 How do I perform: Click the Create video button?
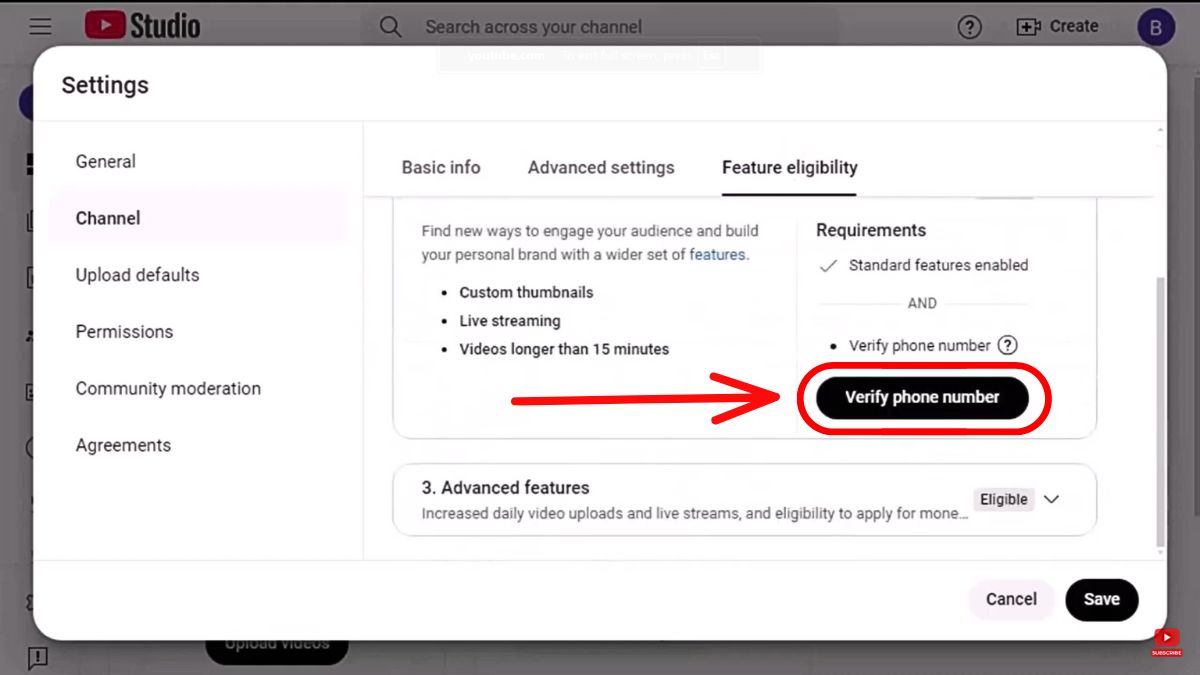(1057, 27)
